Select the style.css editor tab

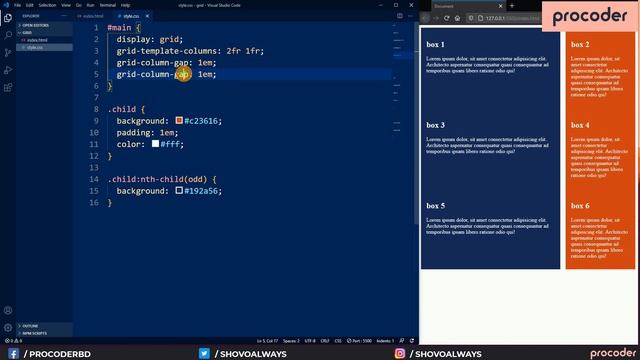point(131,16)
